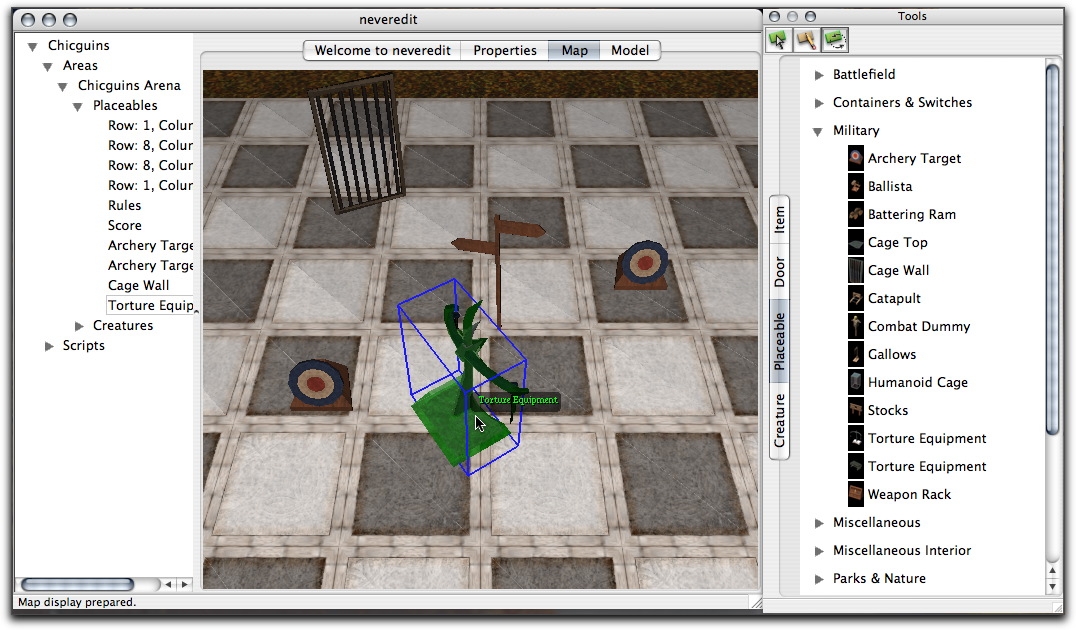This screenshot has height=630, width=1076.
Task: Click the Catapult icon in the list
Action: coord(855,298)
